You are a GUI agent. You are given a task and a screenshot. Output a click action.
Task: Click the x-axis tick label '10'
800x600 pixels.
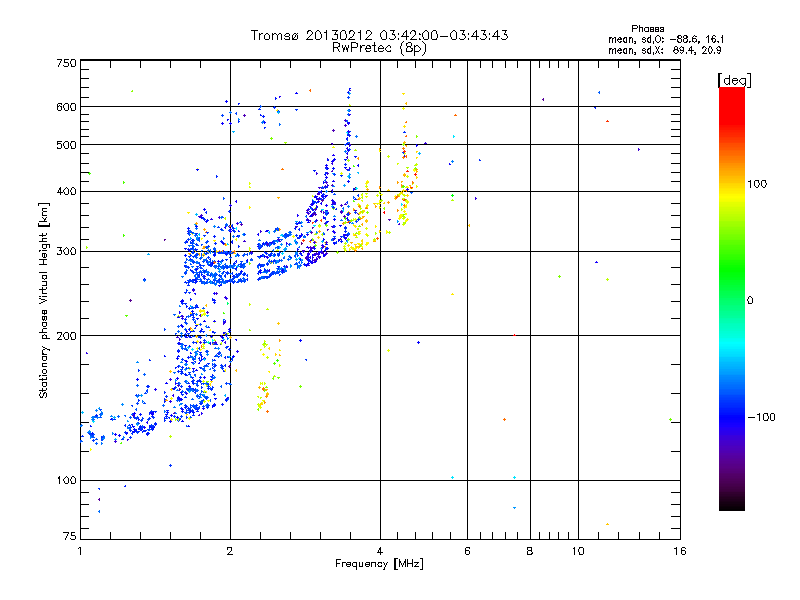578,551
